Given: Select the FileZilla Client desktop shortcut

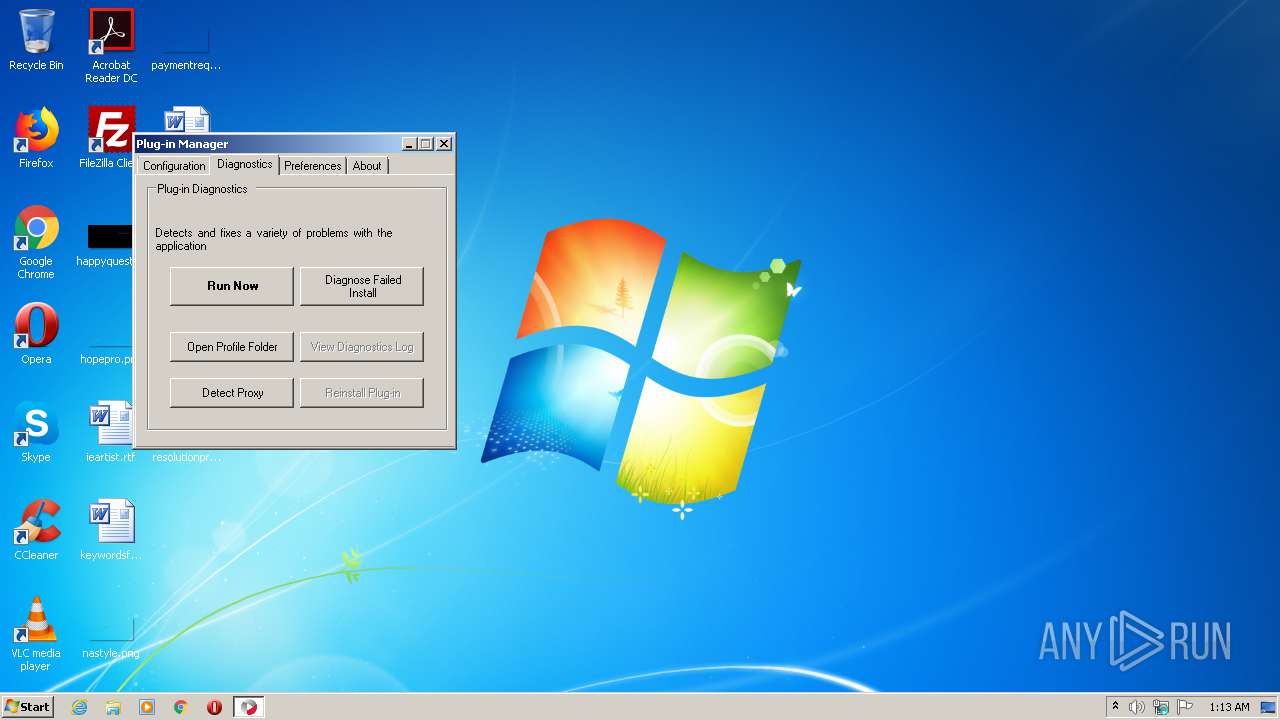Looking at the screenshot, I should coord(108,138).
